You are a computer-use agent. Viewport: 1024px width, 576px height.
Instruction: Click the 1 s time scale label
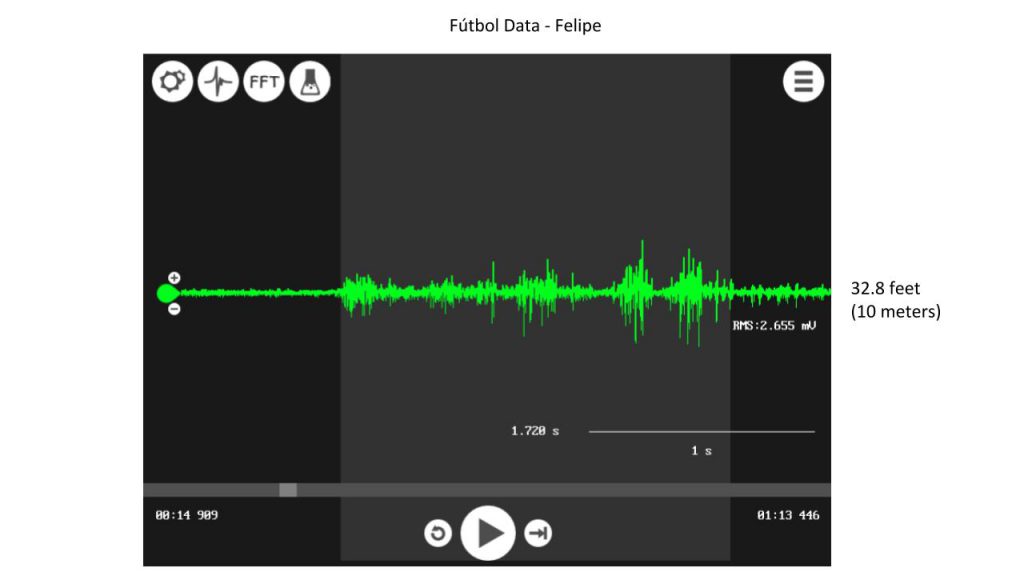click(701, 451)
